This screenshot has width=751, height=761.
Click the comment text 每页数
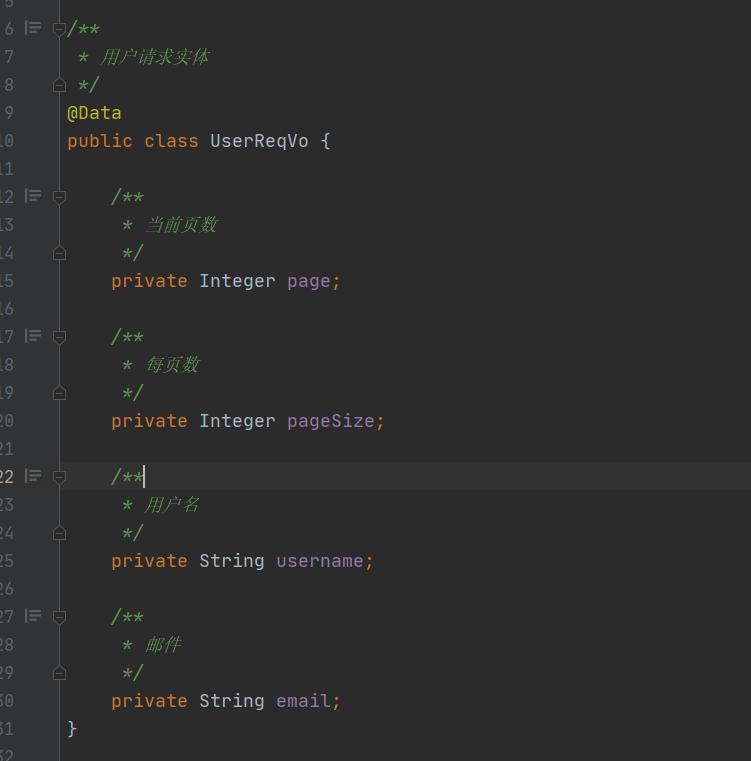[x=172, y=365]
